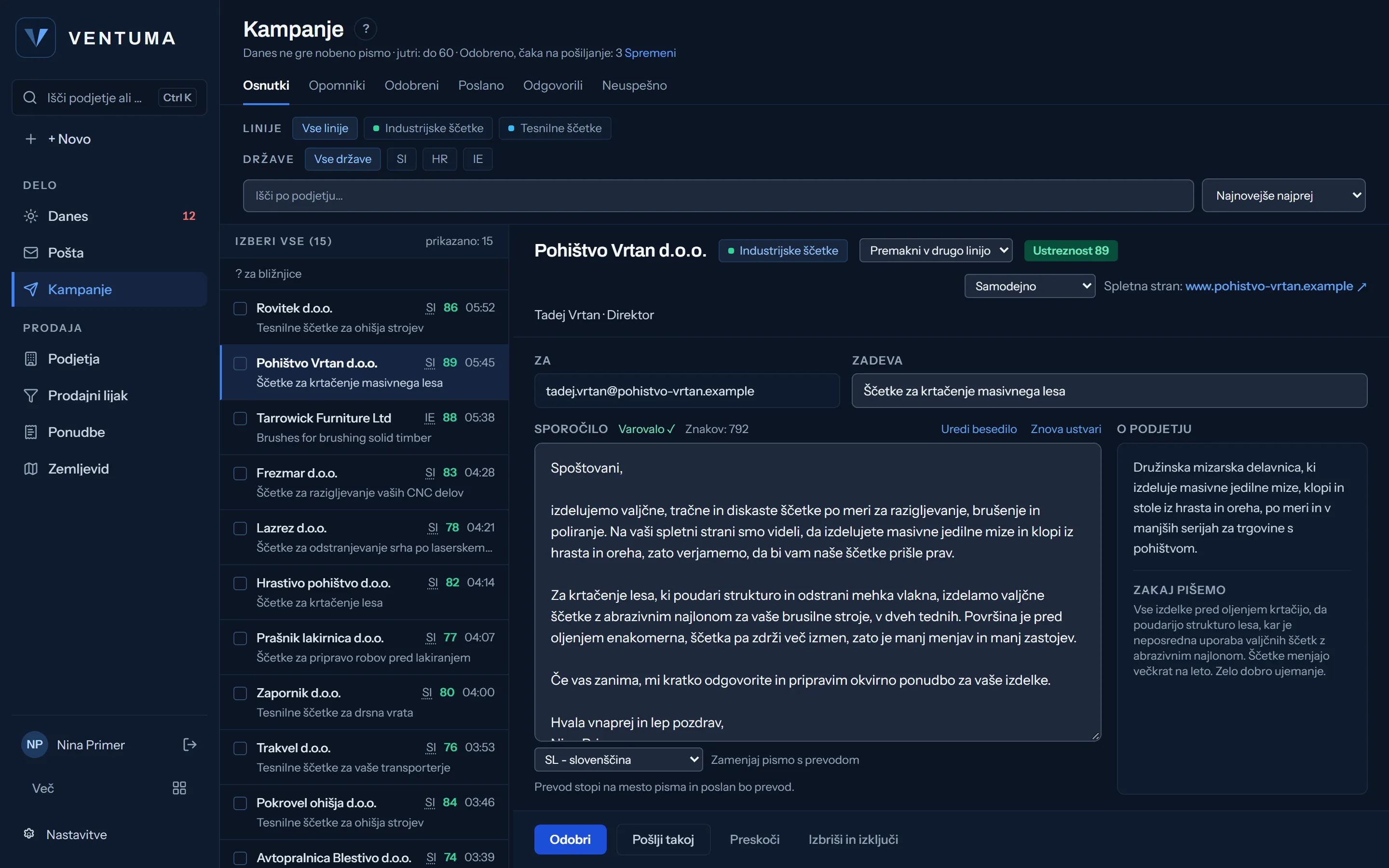Screen dimensions: 1389x868
Task: Click the Znova ustvari link
Action: click(x=1066, y=429)
